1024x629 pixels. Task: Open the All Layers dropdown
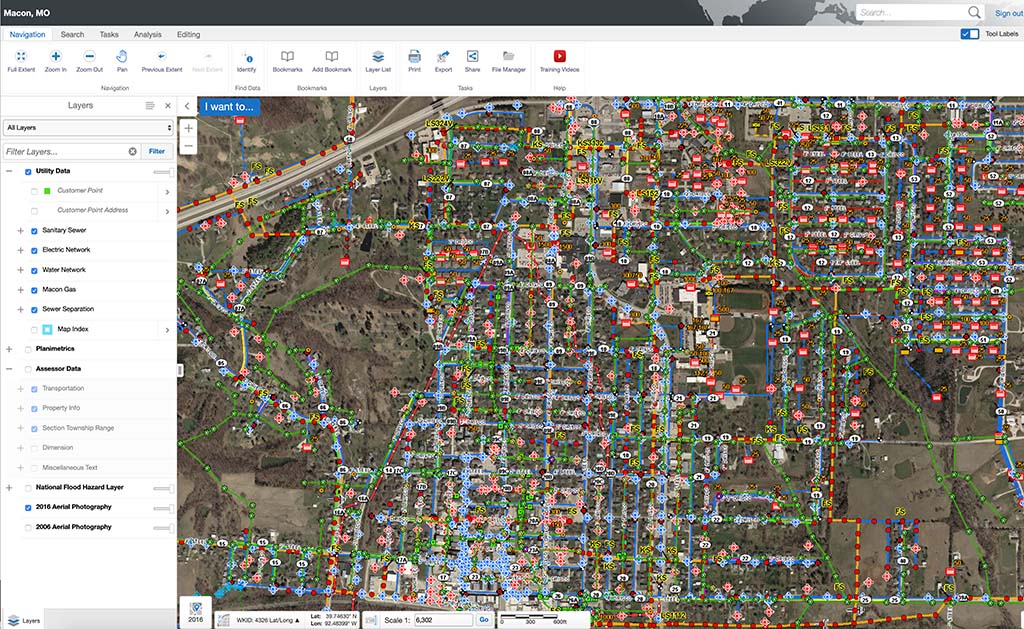tap(88, 128)
